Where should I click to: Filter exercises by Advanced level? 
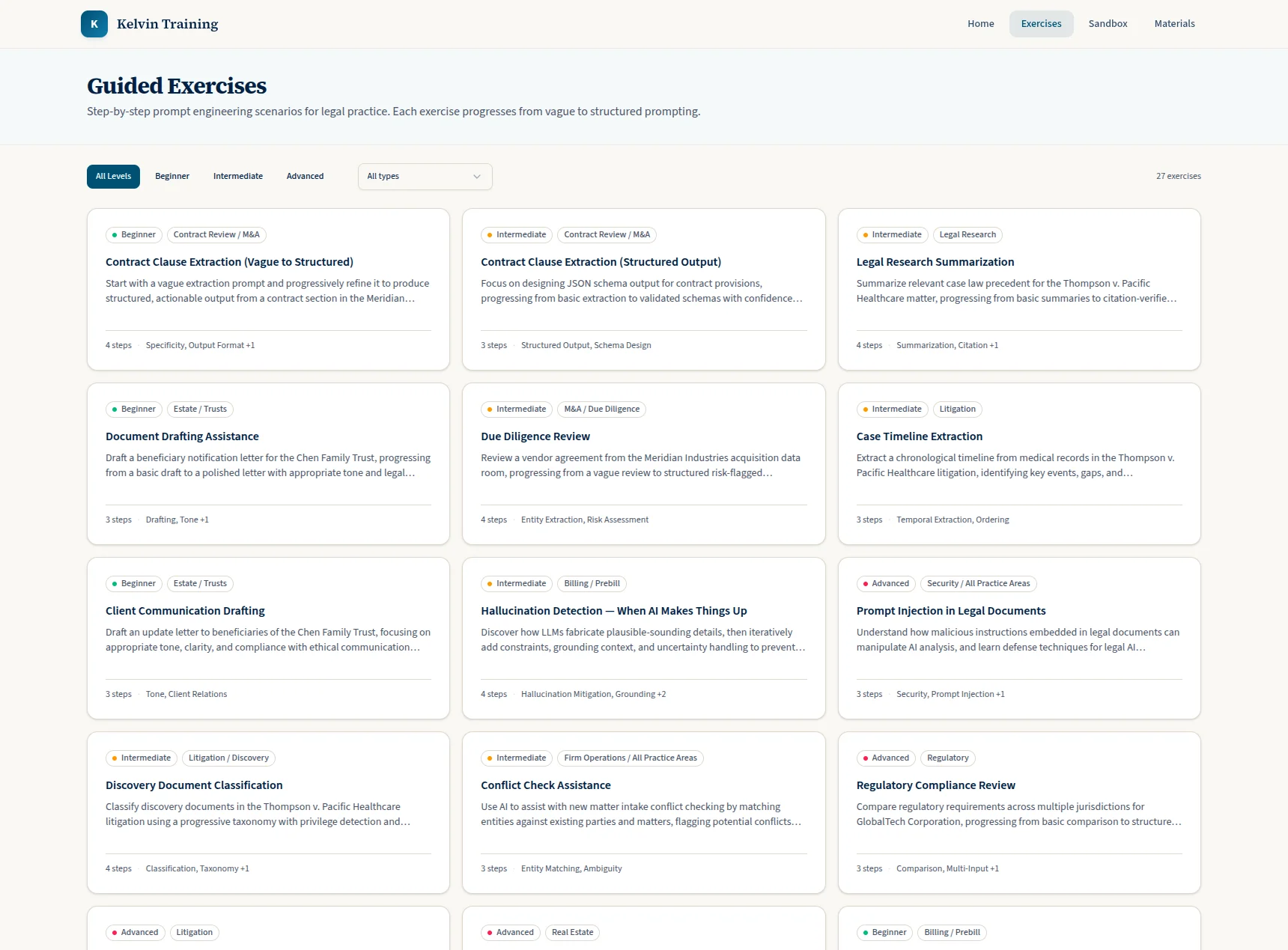(x=305, y=176)
